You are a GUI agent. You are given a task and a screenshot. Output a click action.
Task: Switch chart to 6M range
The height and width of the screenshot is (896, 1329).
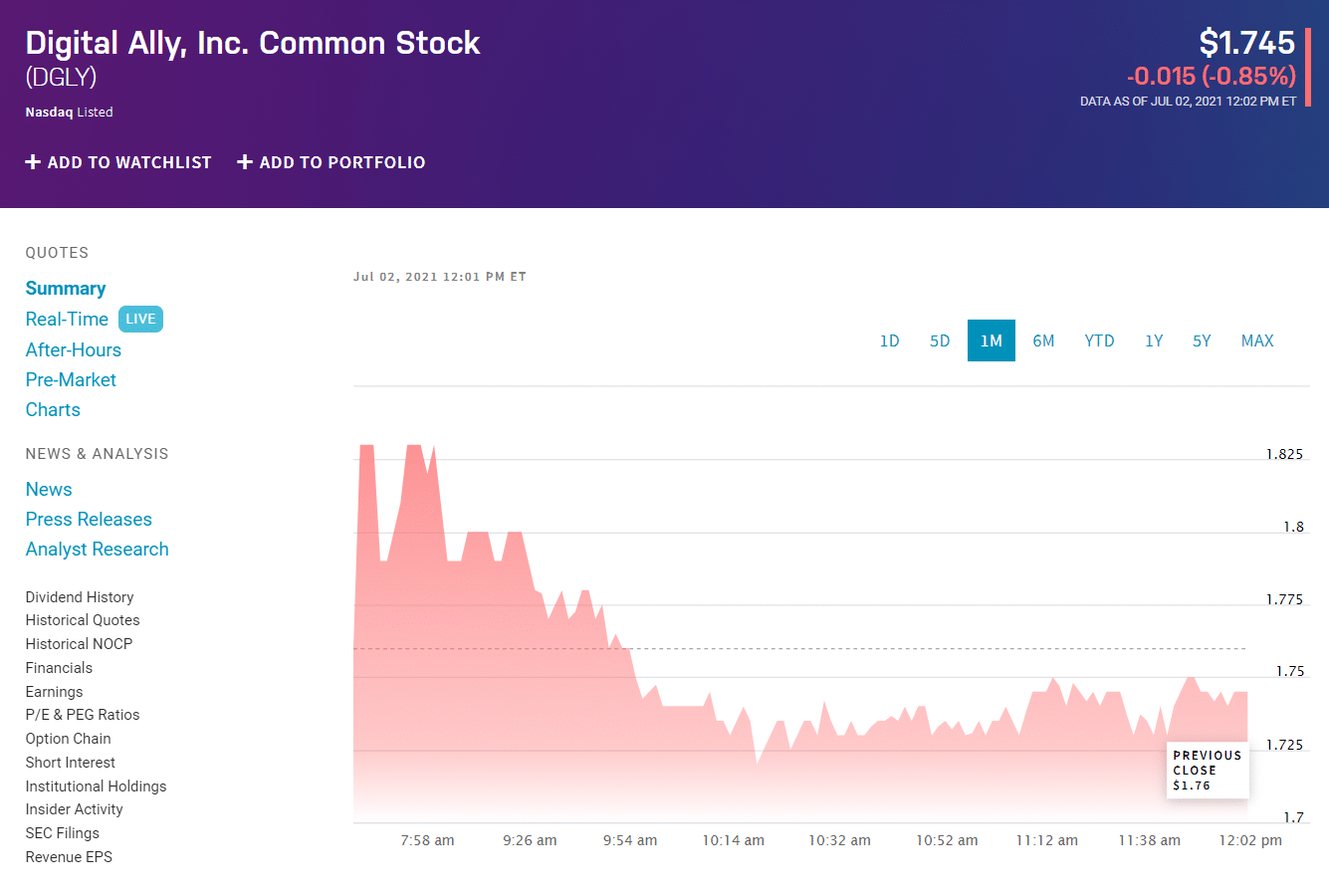[x=1043, y=340]
